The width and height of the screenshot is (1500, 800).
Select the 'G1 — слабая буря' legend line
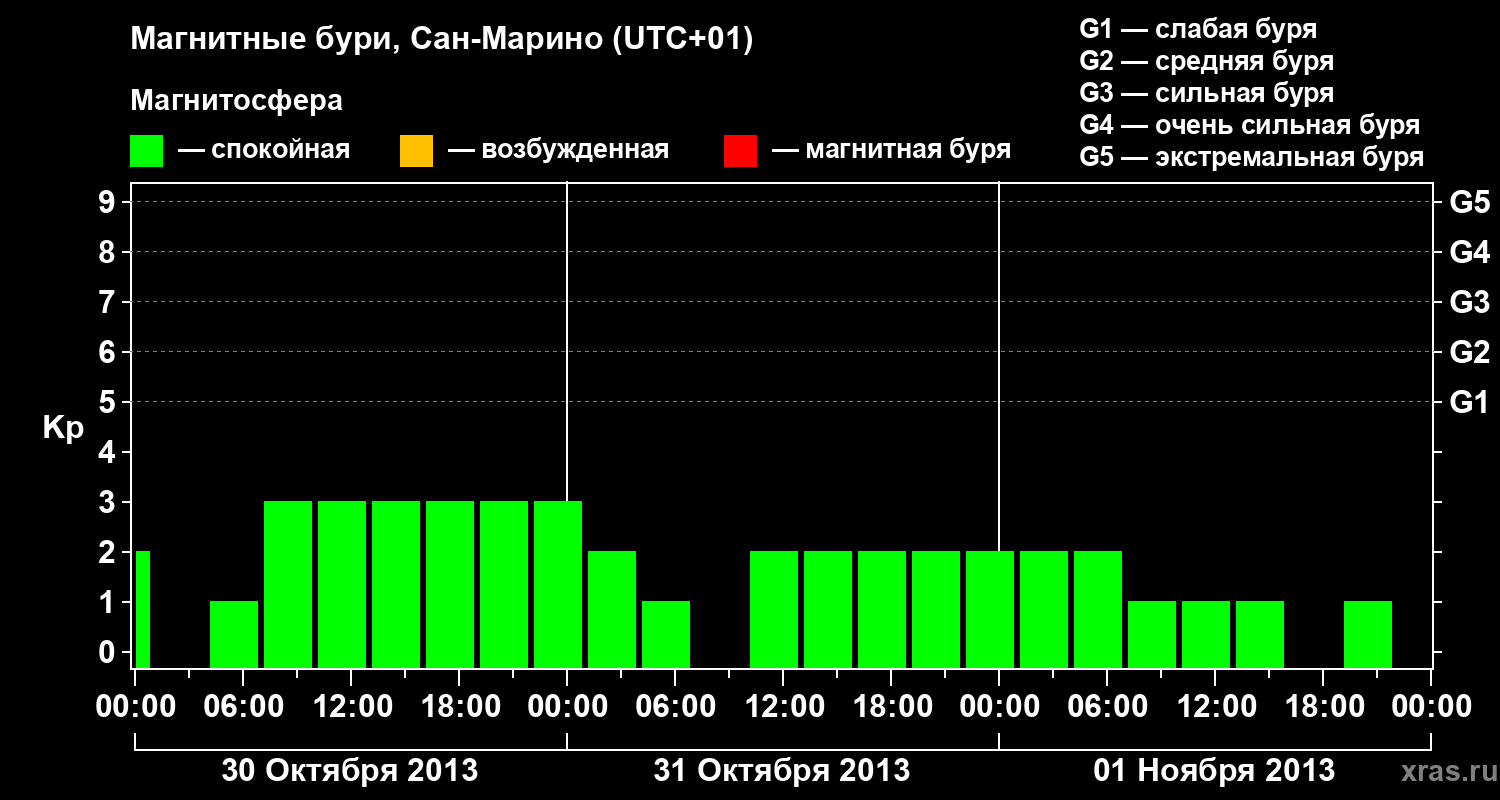pos(1198,29)
